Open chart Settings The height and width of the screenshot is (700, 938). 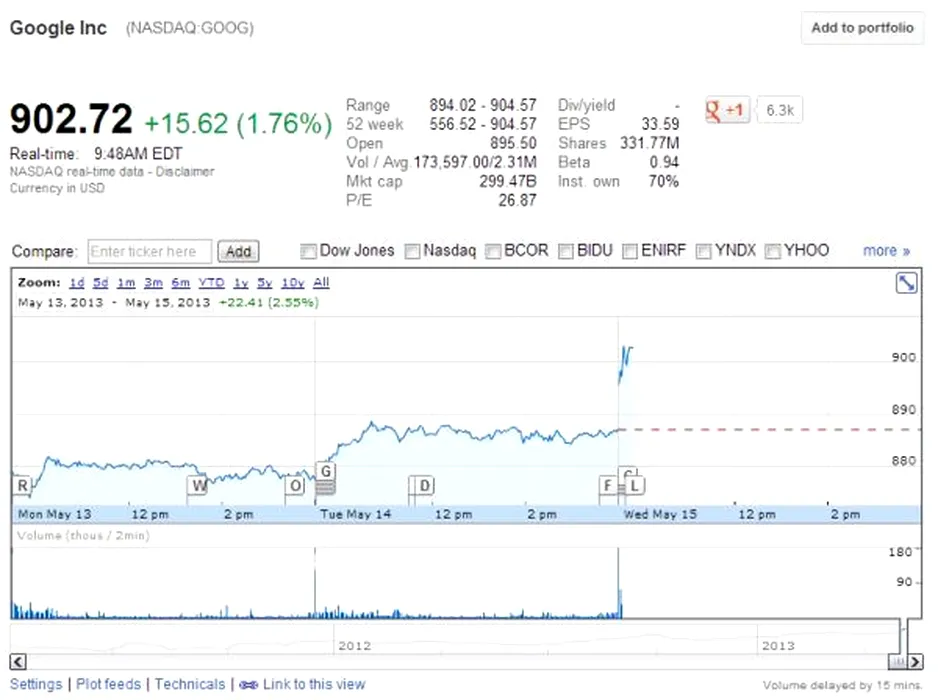(36, 685)
